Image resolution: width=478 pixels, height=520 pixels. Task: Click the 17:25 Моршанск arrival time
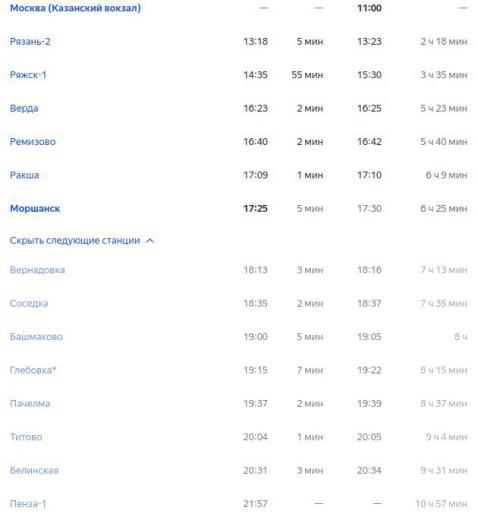point(255,209)
